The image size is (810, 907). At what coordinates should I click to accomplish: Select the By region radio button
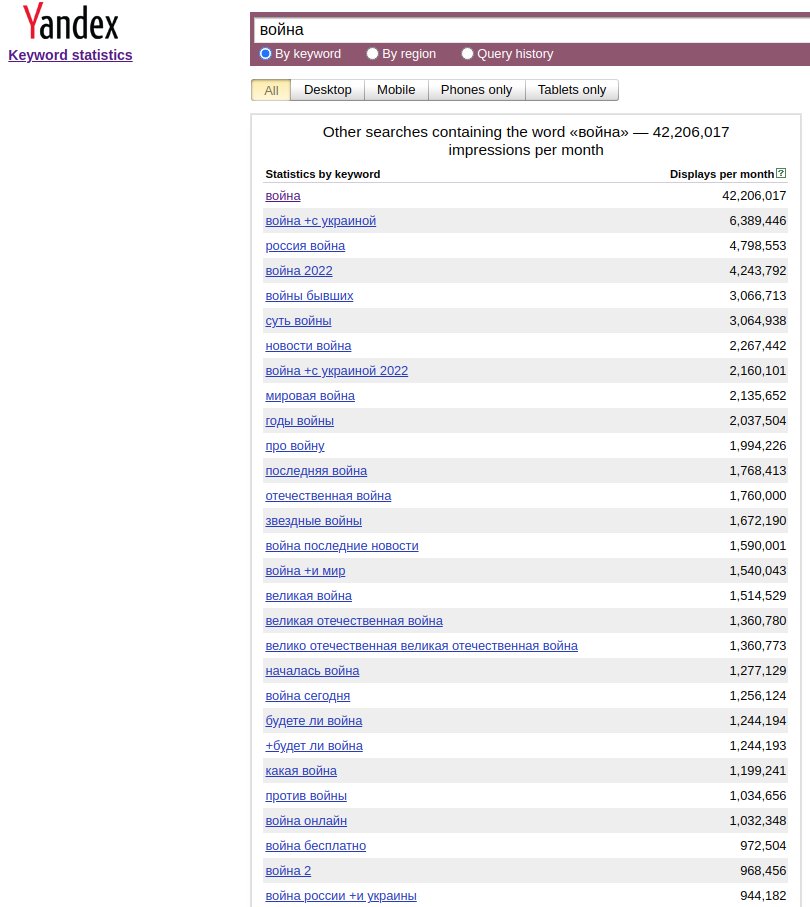tap(372, 54)
